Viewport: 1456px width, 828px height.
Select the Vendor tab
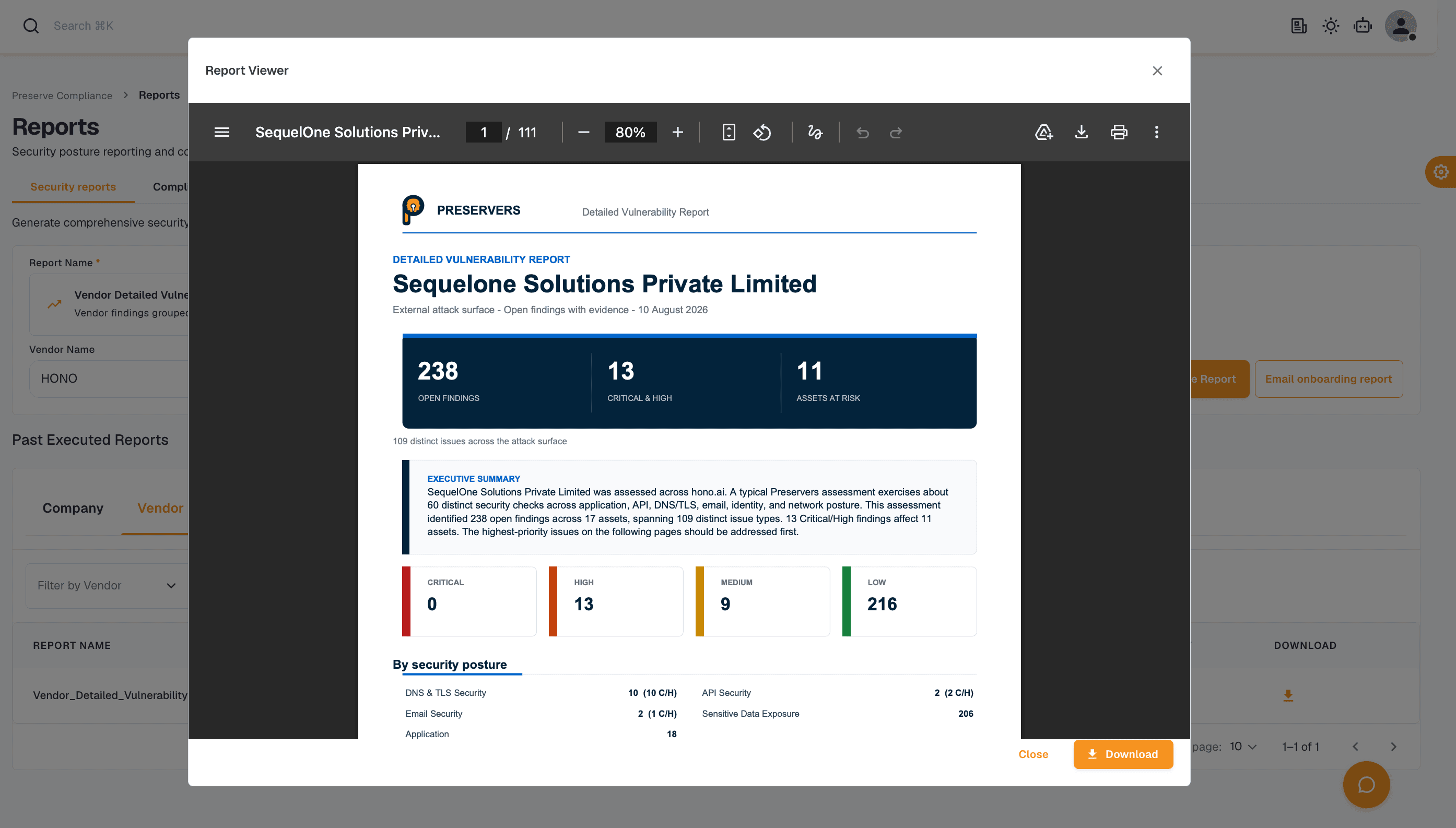(x=160, y=508)
